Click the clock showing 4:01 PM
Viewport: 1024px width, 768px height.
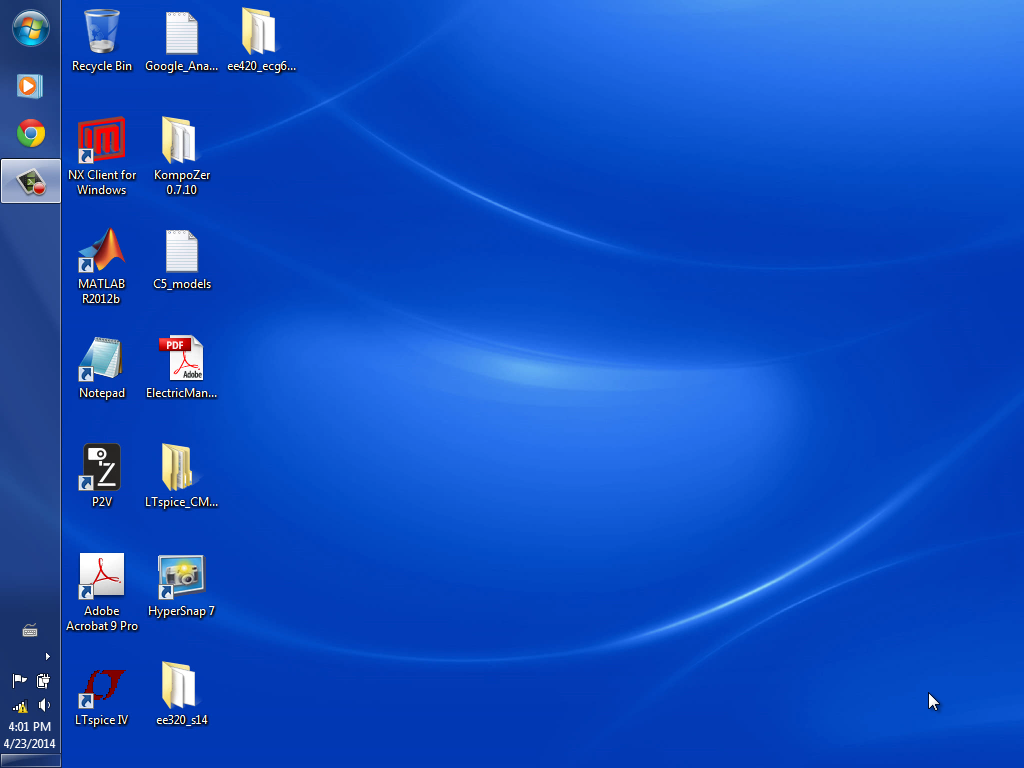[29, 726]
